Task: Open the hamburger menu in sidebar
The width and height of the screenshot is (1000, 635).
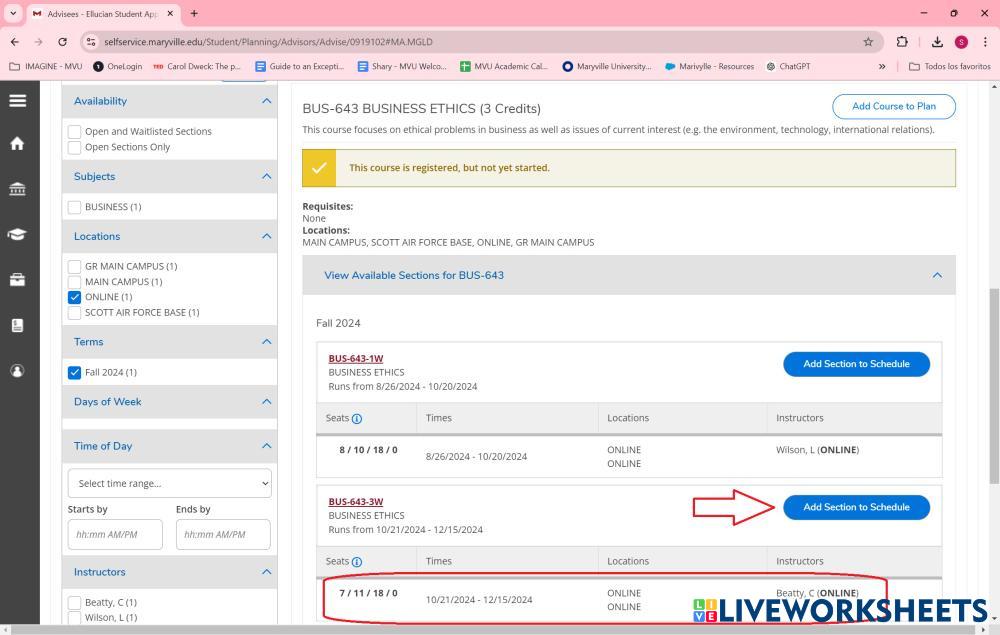Action: pyautogui.click(x=17, y=100)
